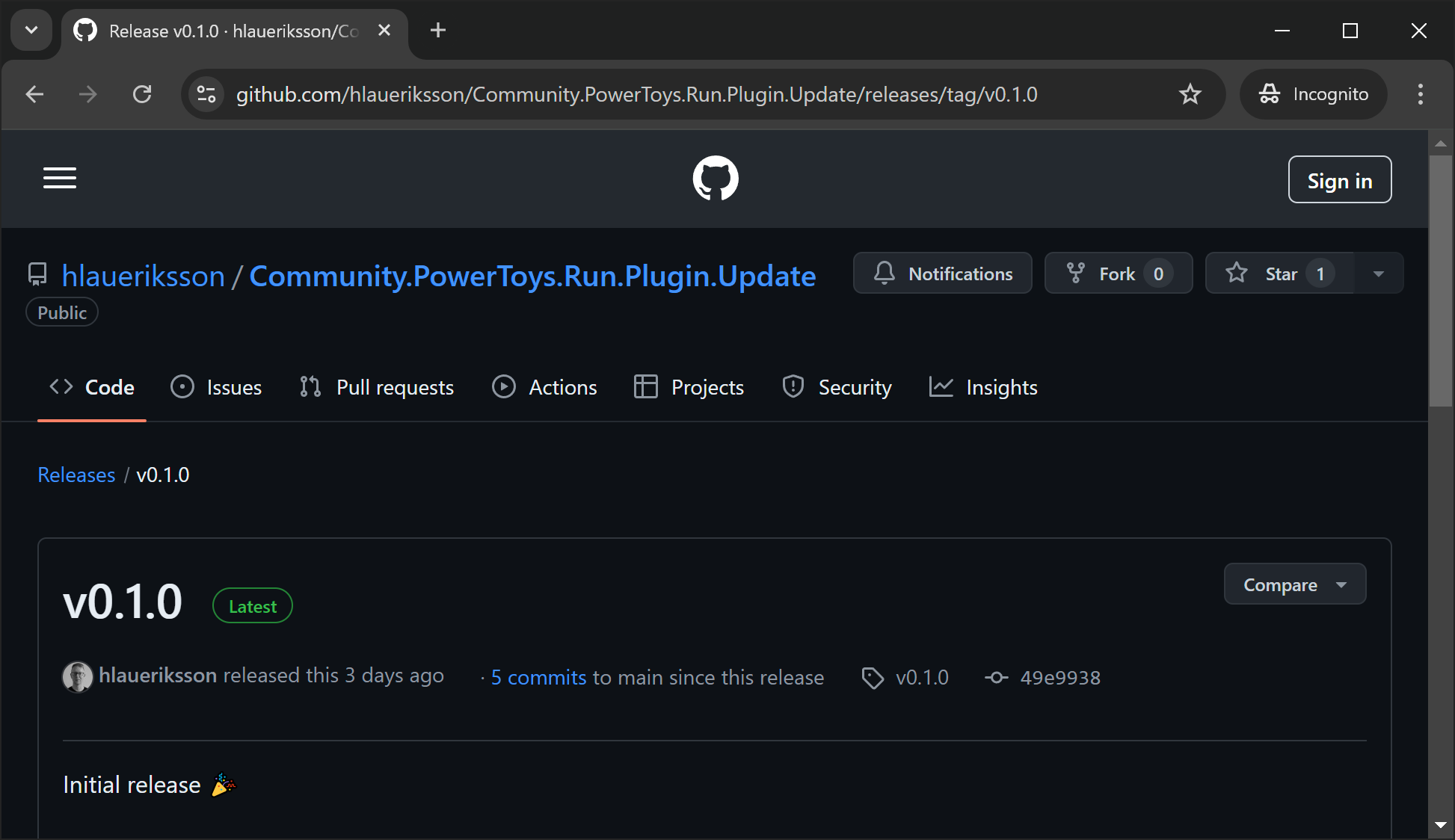The image size is (1455, 840).
Task: Open the site information icon in address bar
Action: pos(206,95)
